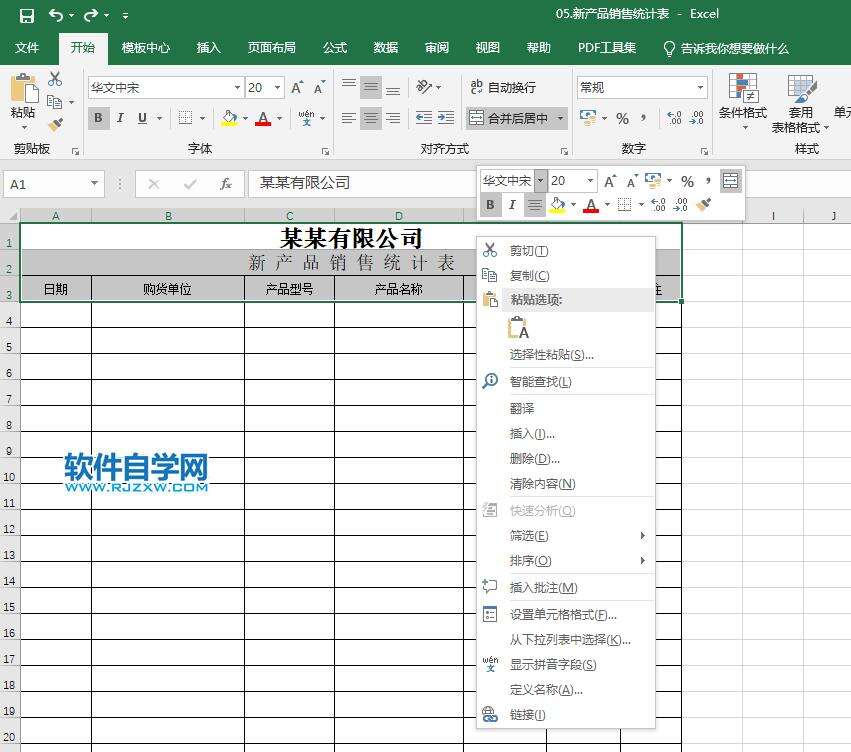Open the 文件 File tab
Screen dimensions: 851x752
(x=27, y=48)
